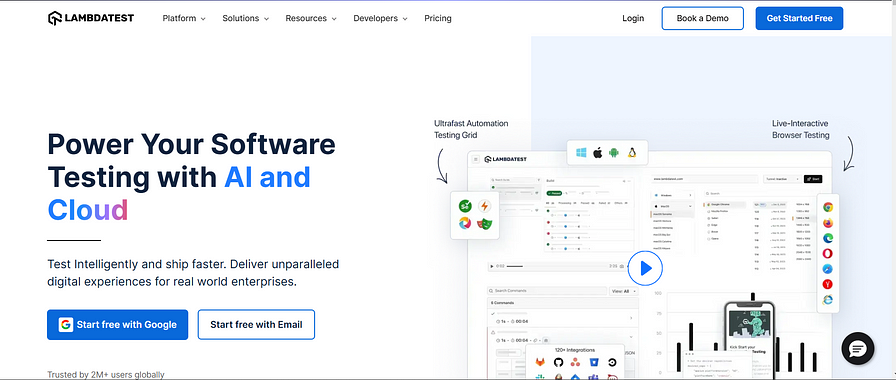896x380 pixels.
Task: Click the Asana three-dots icon
Action: click(576, 362)
